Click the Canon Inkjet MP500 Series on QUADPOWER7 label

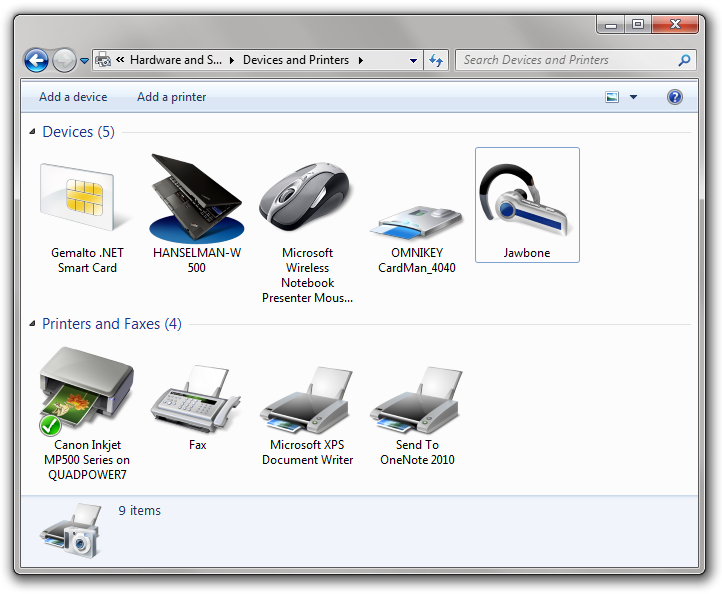[x=87, y=460]
